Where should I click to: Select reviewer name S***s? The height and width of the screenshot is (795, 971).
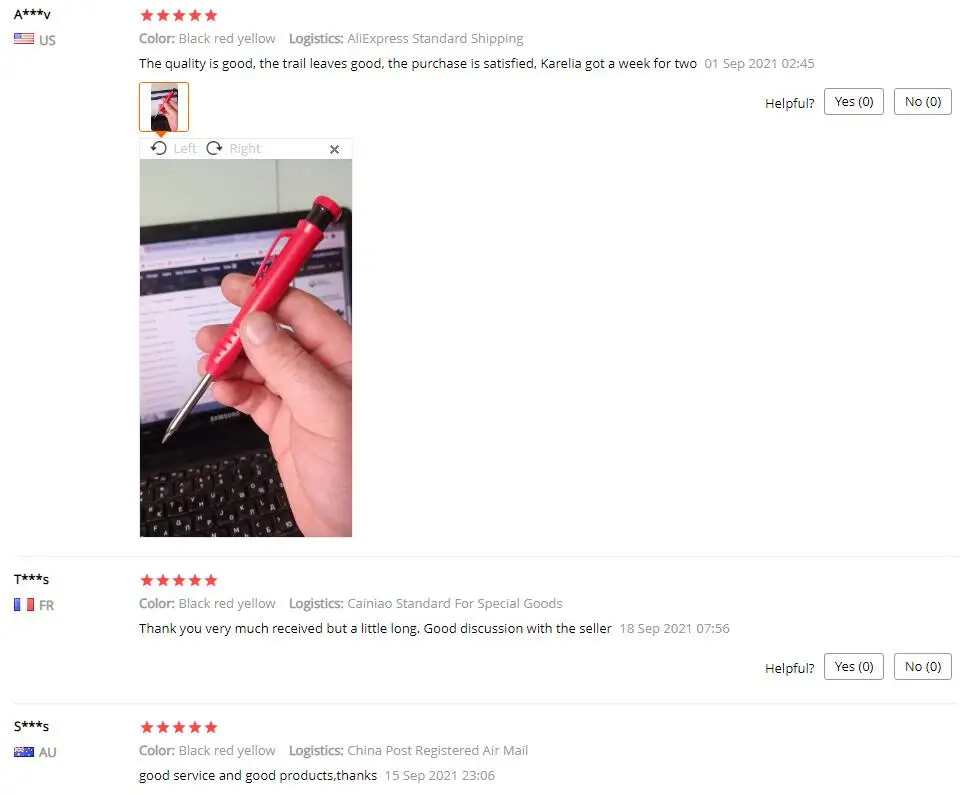32,726
